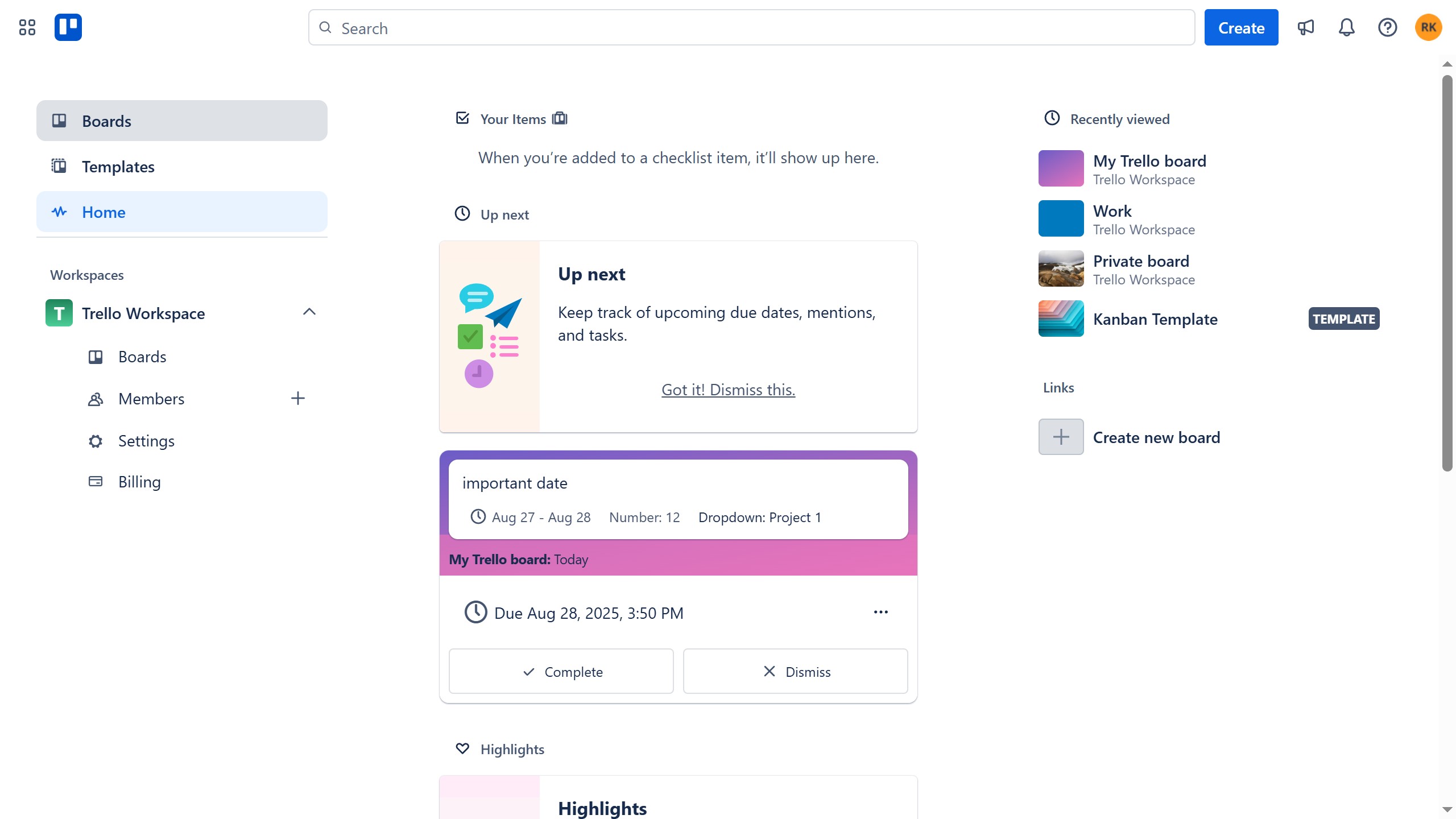
Task: Click the search magnifier icon
Action: coord(325,28)
